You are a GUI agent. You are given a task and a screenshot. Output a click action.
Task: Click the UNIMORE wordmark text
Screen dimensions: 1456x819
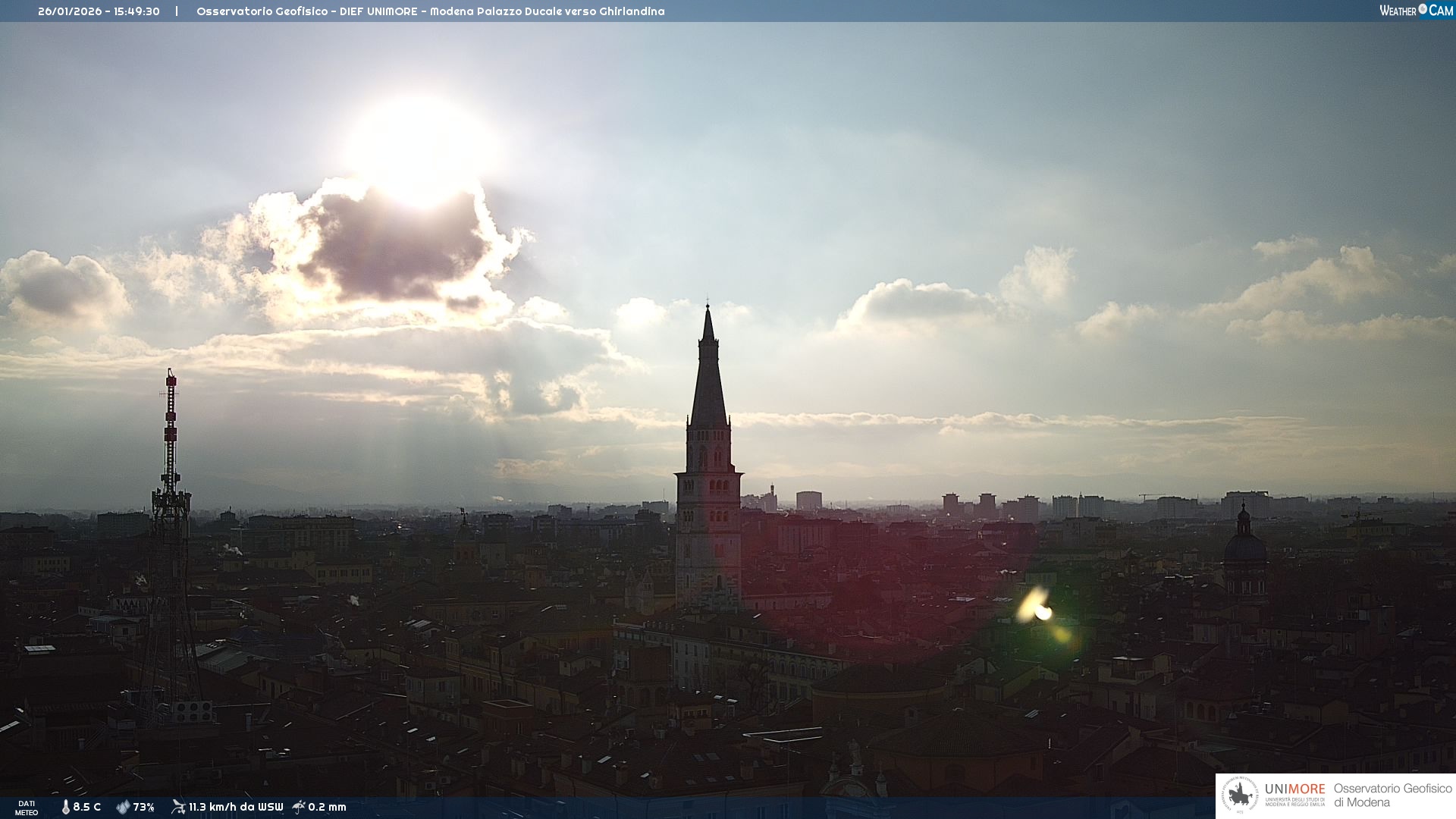pos(1294,789)
